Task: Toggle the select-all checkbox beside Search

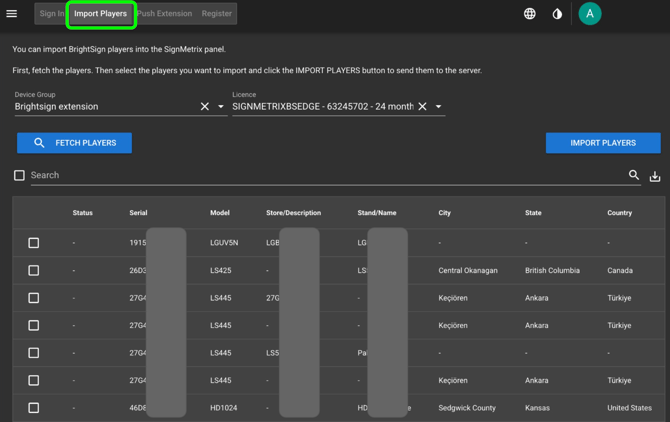Action: click(19, 175)
